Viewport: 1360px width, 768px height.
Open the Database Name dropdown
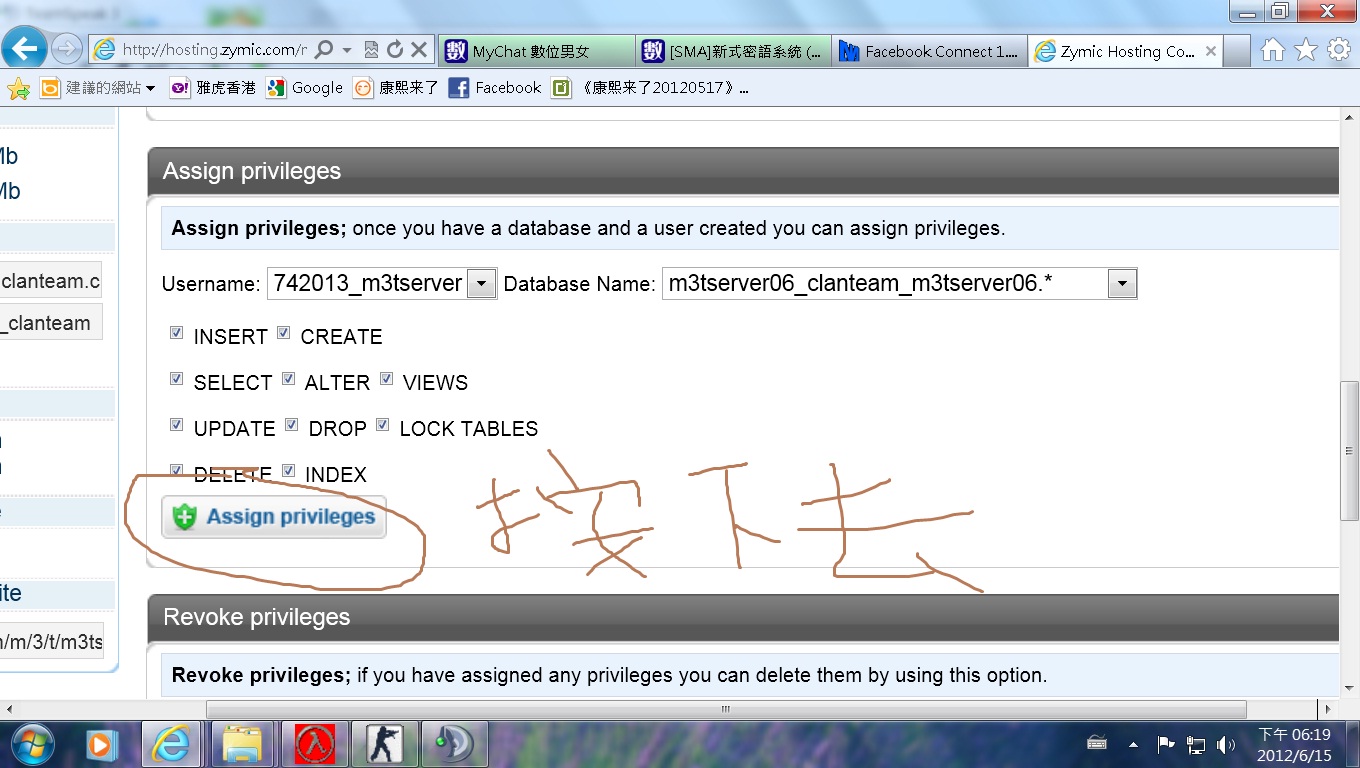click(x=899, y=284)
